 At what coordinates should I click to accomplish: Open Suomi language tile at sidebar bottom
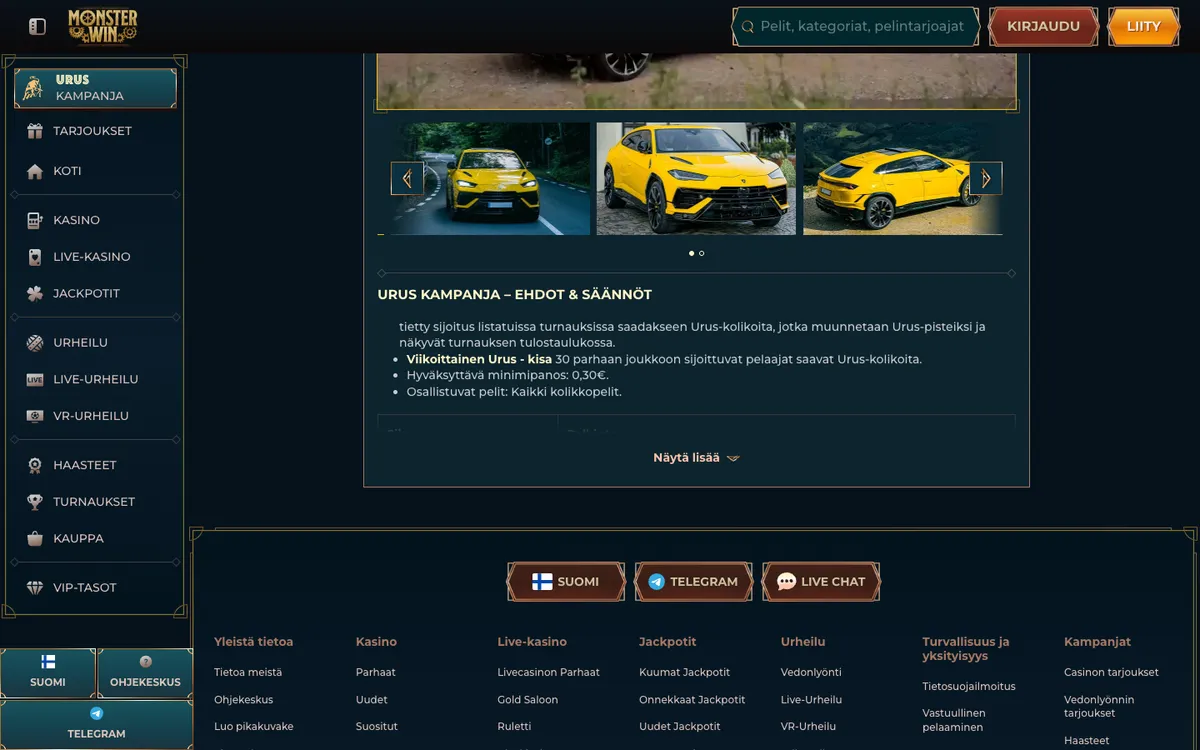[48, 673]
